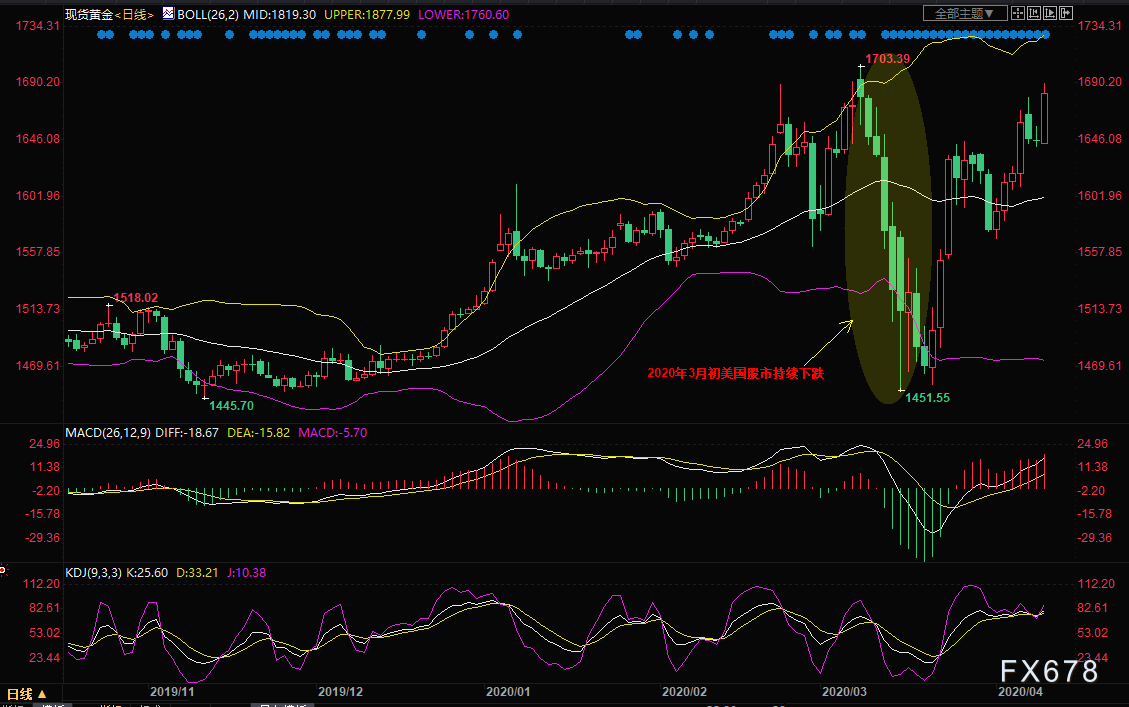Viewport: 1129px width, 707px height.
Task: Click the 1703.39 high price label
Action: [x=888, y=59]
